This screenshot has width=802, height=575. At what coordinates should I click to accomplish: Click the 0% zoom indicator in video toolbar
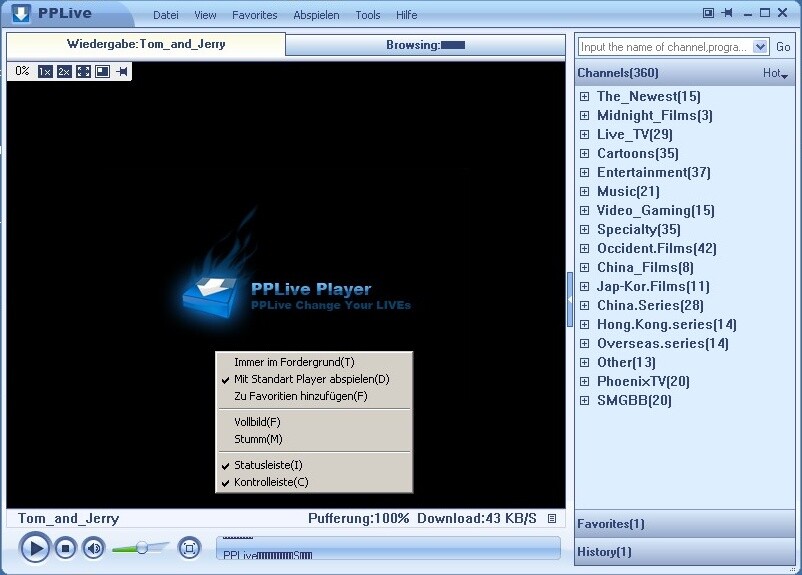point(22,71)
